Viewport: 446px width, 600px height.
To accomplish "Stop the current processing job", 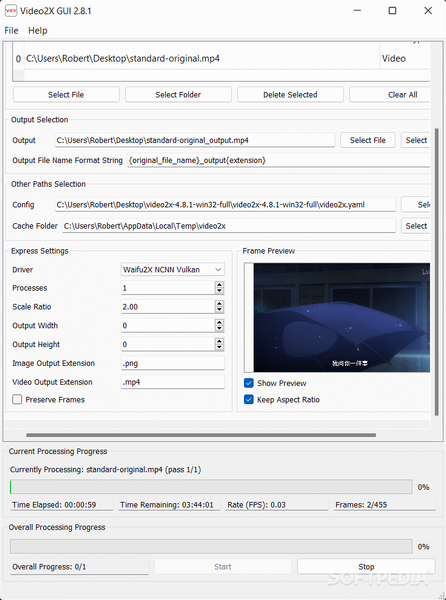I will click(366, 567).
